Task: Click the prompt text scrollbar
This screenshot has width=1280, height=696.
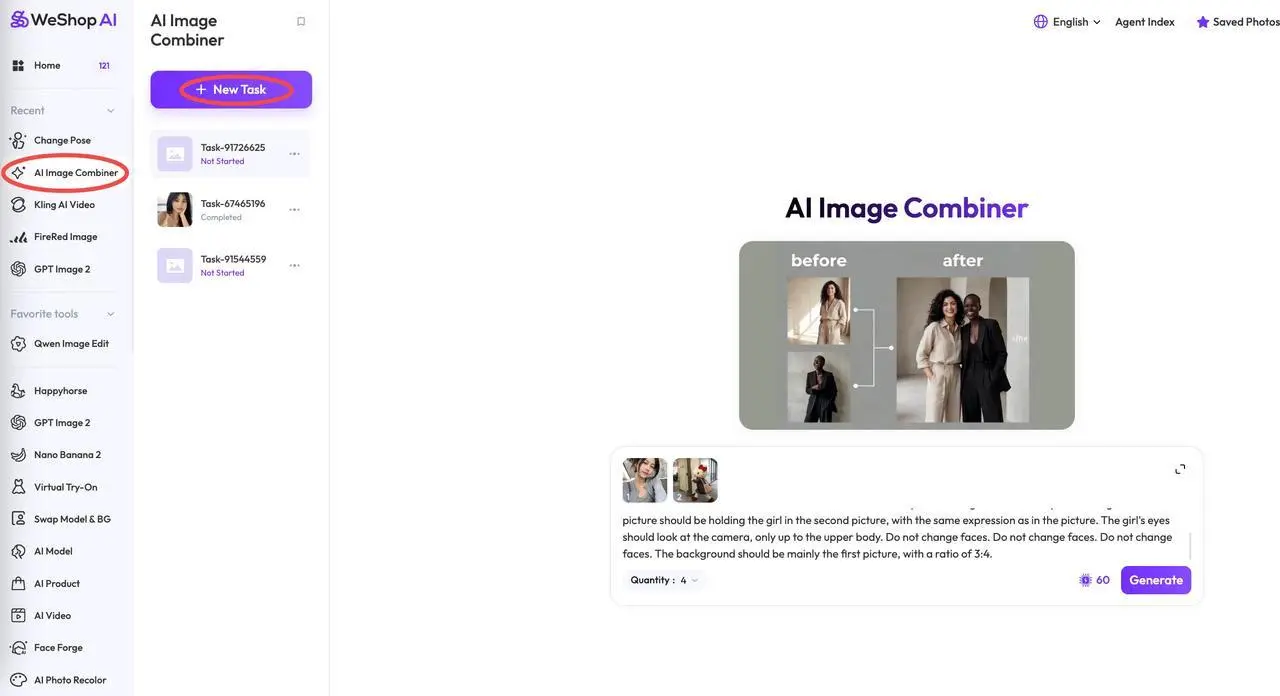Action: (x=1189, y=546)
